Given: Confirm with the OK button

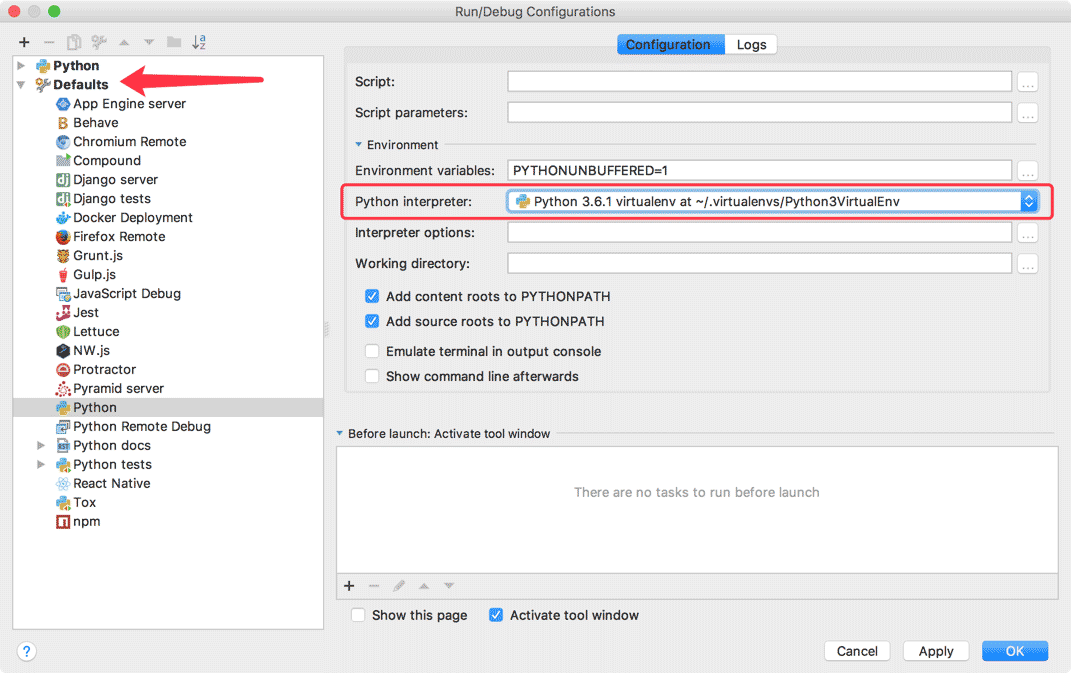Looking at the screenshot, I should coord(1014,651).
